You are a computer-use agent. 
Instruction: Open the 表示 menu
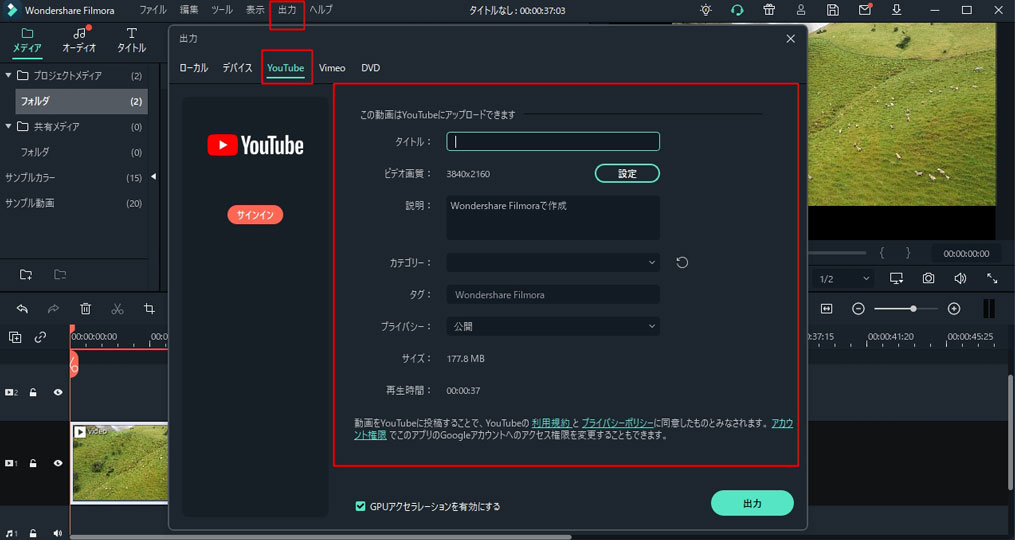[255, 10]
